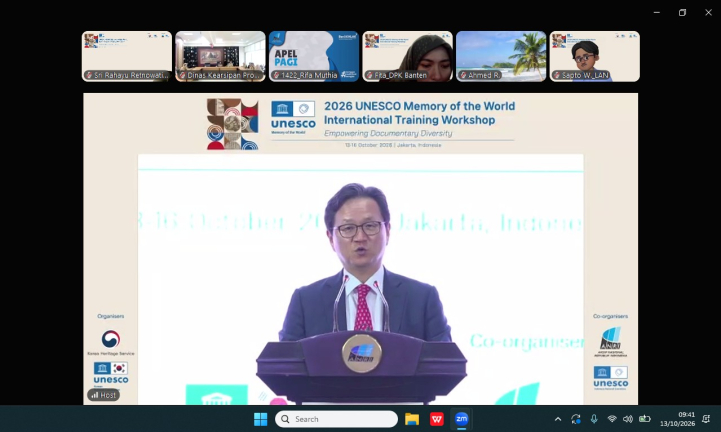Image resolution: width=721 pixels, height=432 pixels.
Task: Click the UNESCO logo under Co-organisers
Action: coord(611,378)
